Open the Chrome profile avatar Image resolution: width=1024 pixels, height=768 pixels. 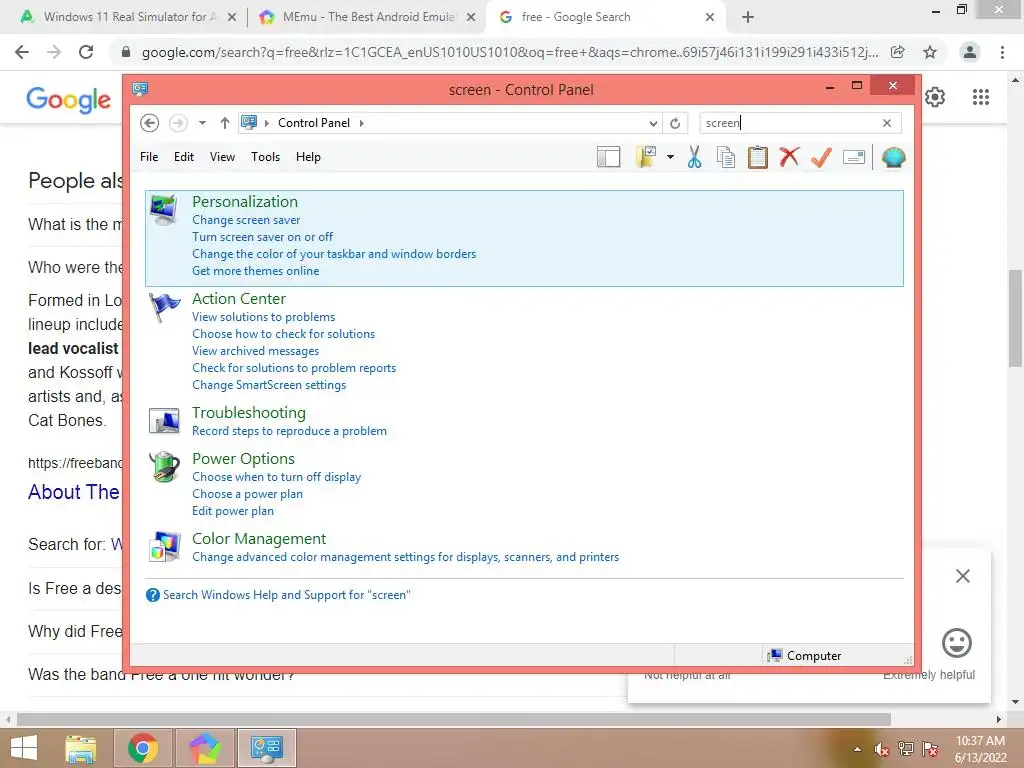pos(970,52)
